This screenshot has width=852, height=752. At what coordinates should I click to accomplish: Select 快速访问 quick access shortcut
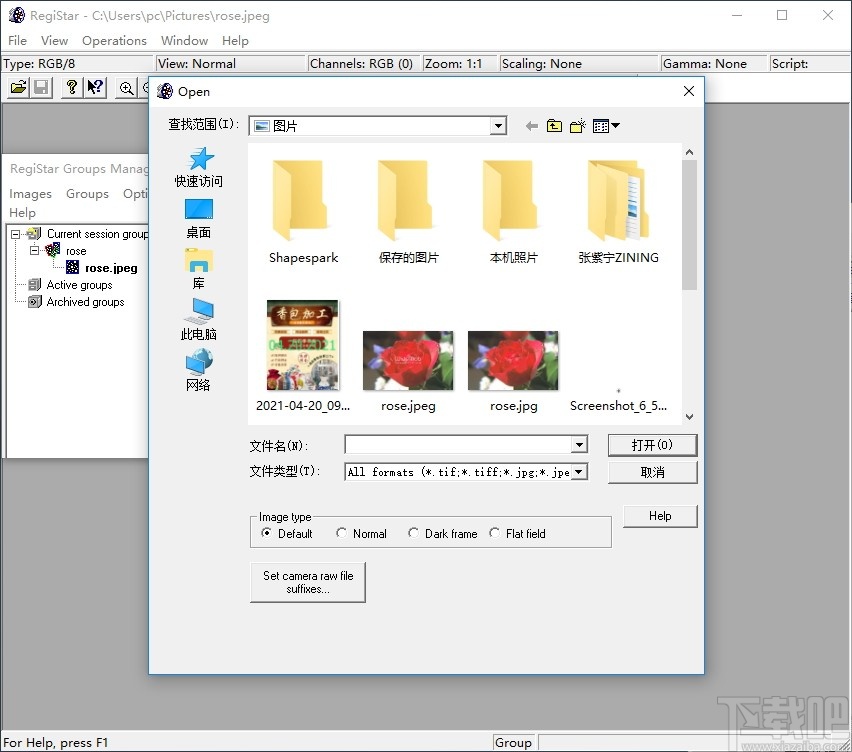pos(199,167)
